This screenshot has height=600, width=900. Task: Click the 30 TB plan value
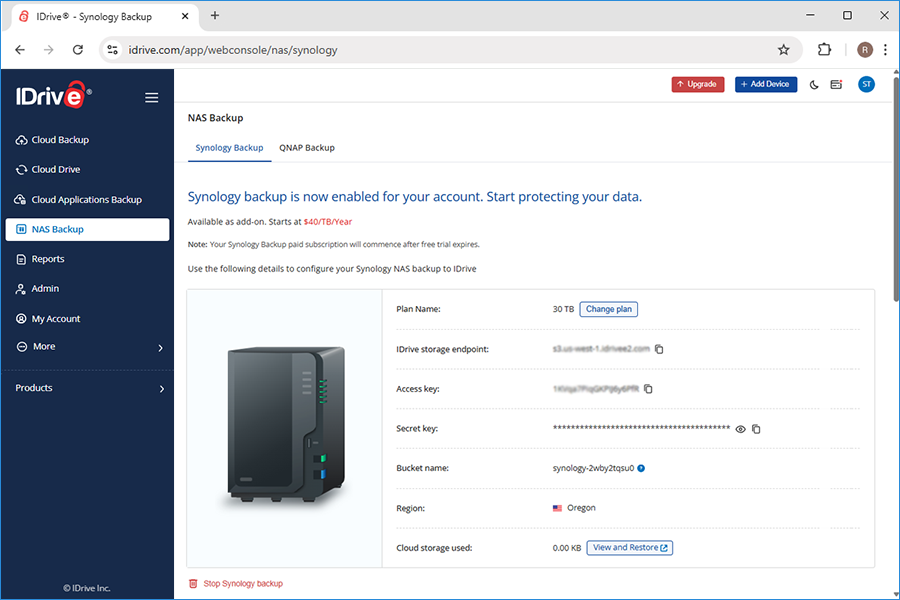(x=563, y=309)
